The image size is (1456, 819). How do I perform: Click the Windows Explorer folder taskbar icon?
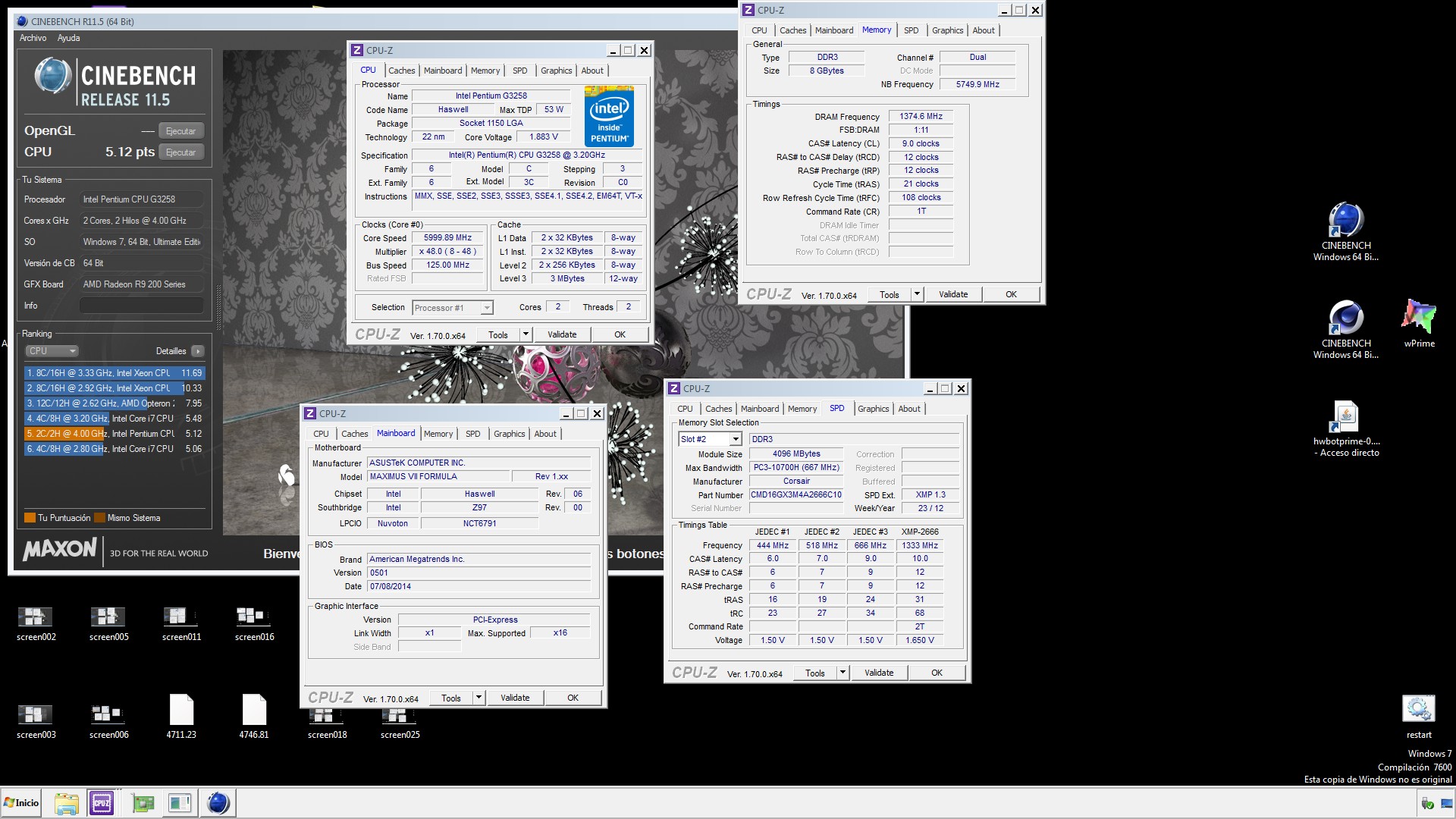(66, 803)
